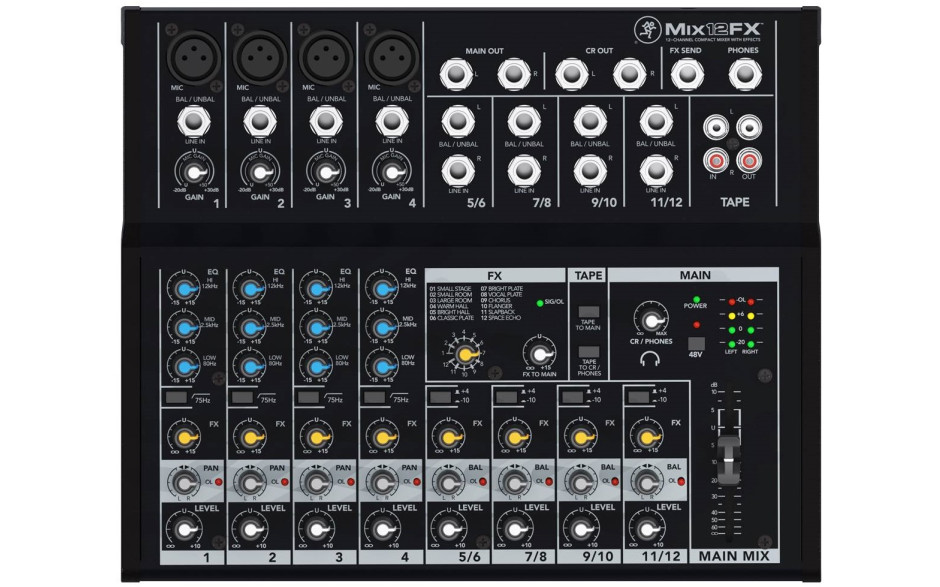940x587 pixels.
Task: Click the headphones icon under CR / PHONES
Action: click(x=650, y=359)
